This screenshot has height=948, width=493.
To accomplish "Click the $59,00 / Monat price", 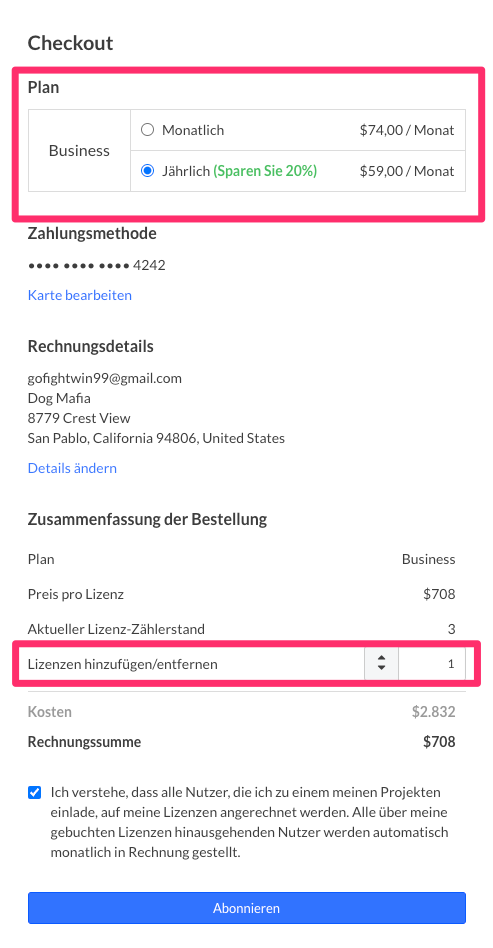I will [x=406, y=171].
